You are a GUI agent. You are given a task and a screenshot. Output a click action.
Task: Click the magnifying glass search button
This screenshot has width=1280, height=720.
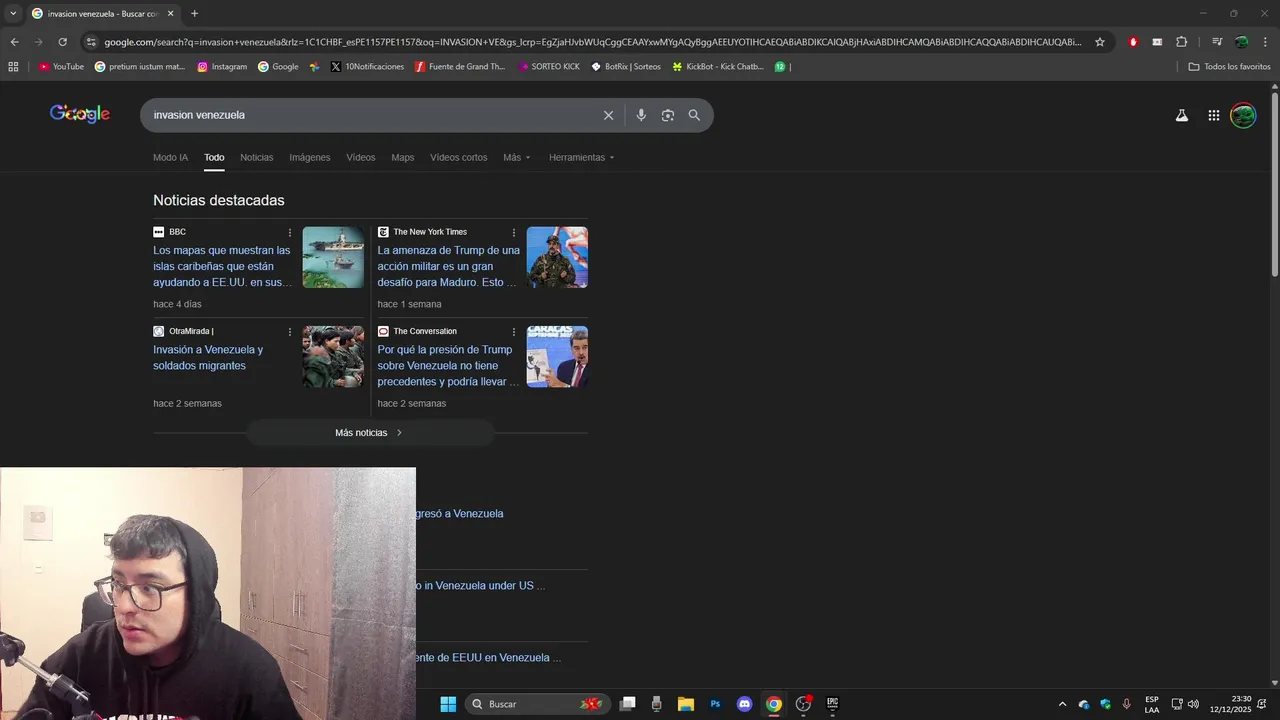pyautogui.click(x=694, y=115)
